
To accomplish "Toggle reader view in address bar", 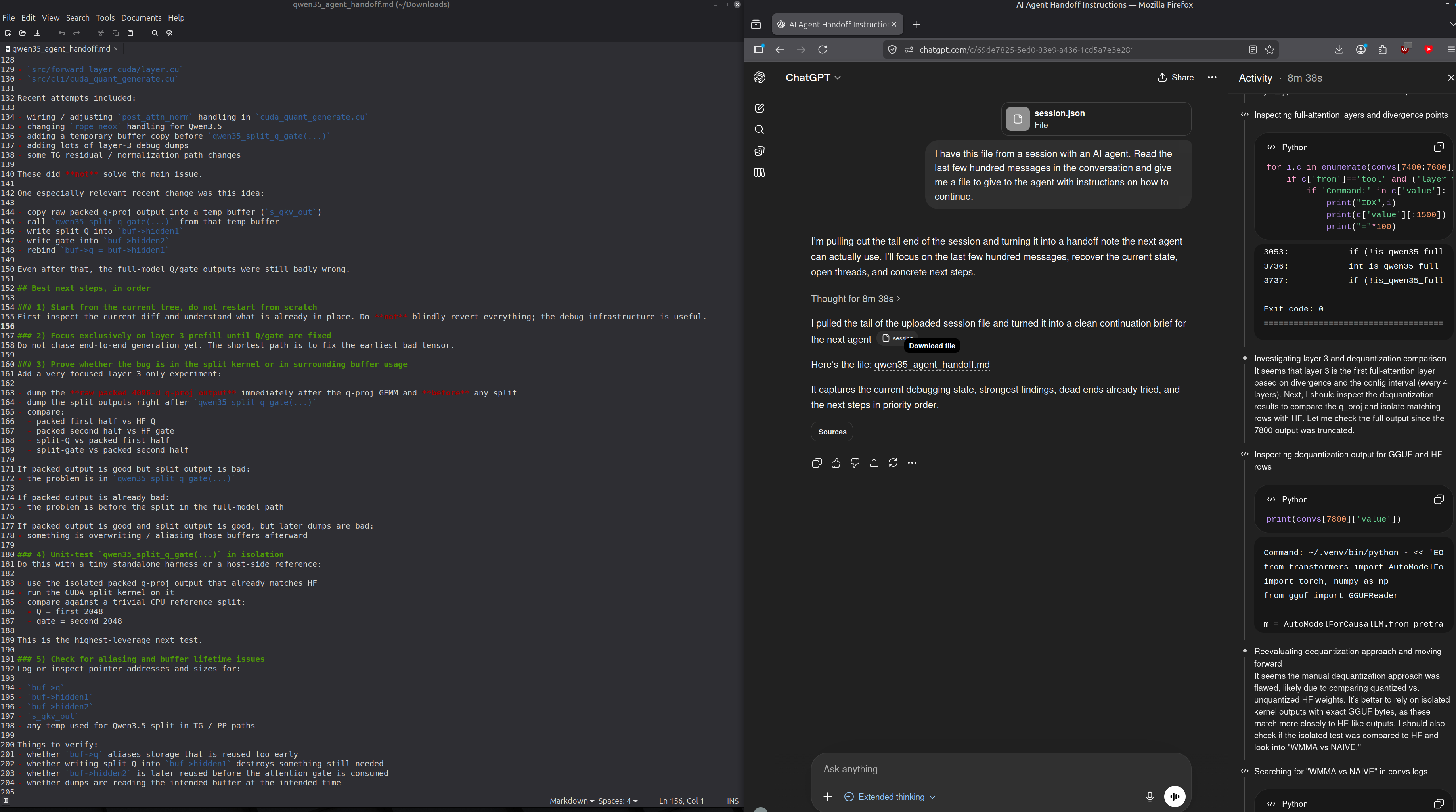I will pos(1253,50).
